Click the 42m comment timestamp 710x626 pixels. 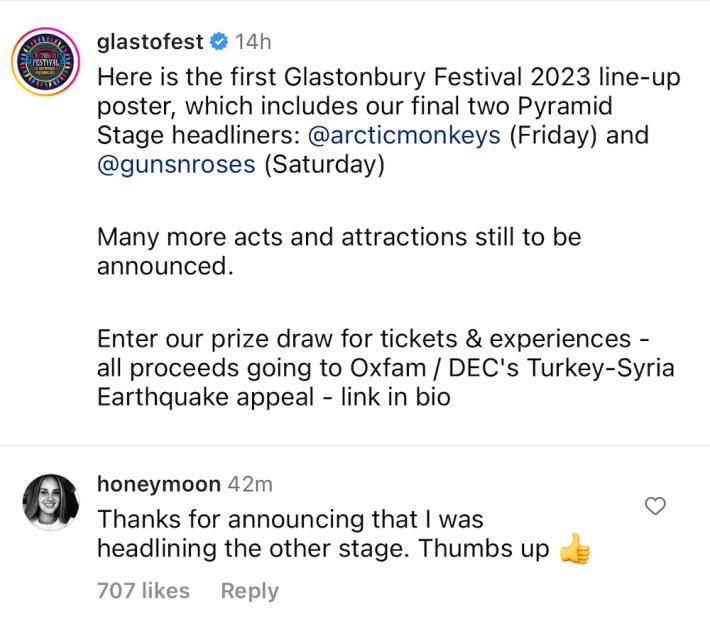[x=250, y=484]
